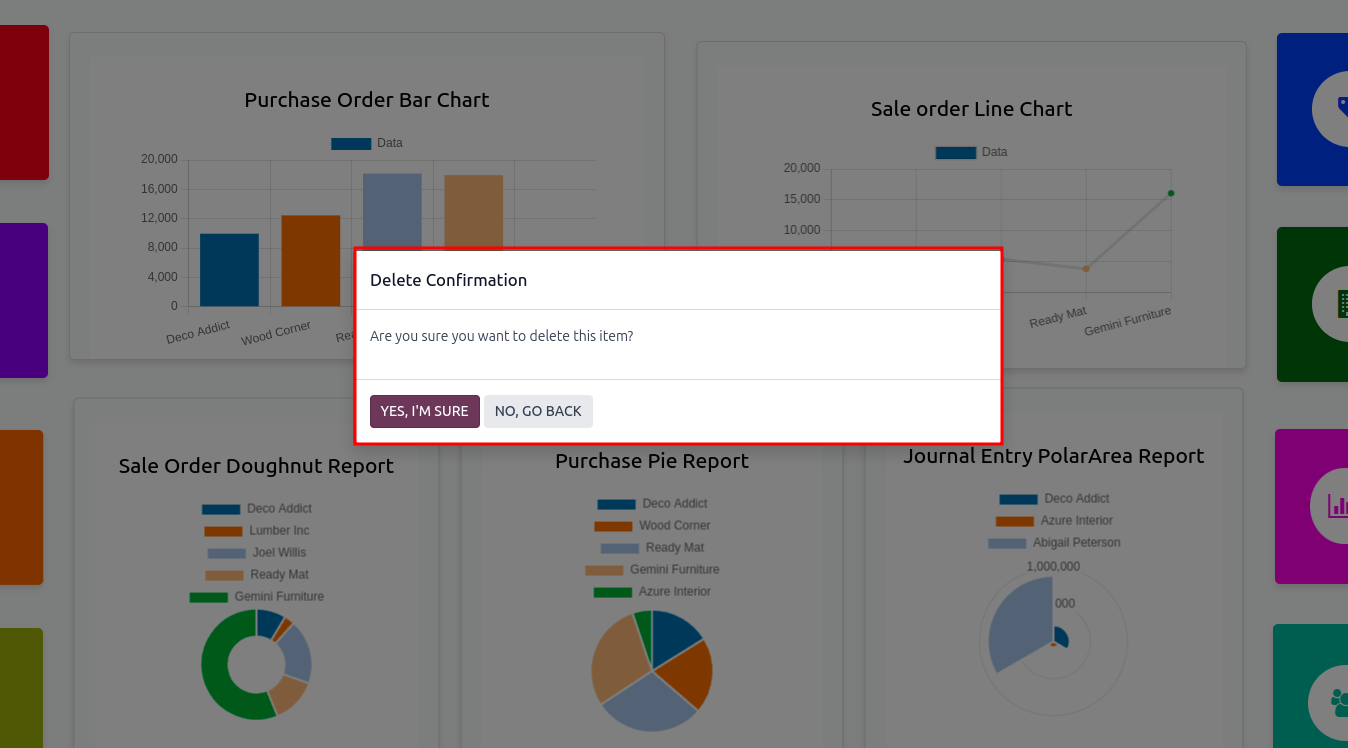
Task: Click the purple tile on left edge
Action: (x=24, y=300)
